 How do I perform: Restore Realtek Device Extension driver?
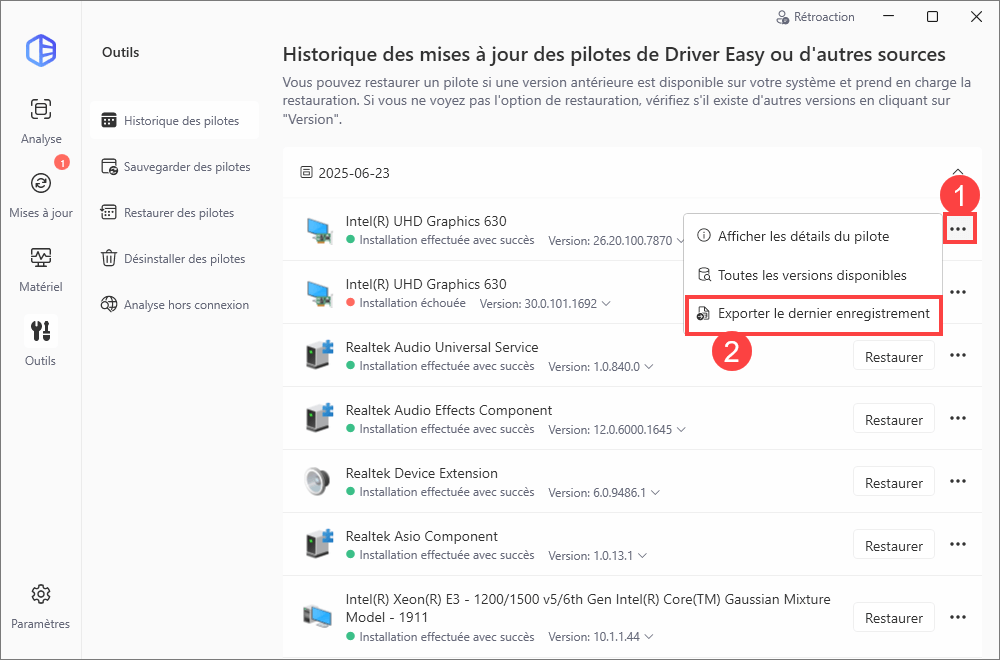pyautogui.click(x=893, y=483)
